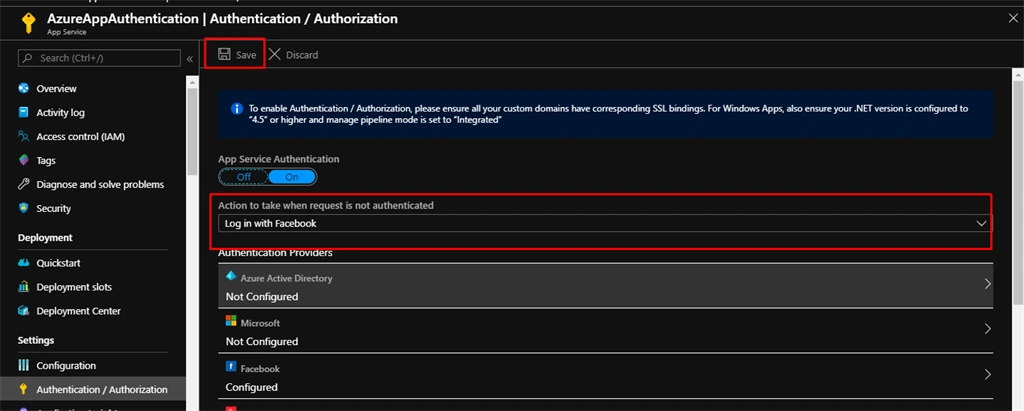This screenshot has height=411, width=1024.
Task: Open Access control (IAM) menu item
Action: coord(80,137)
